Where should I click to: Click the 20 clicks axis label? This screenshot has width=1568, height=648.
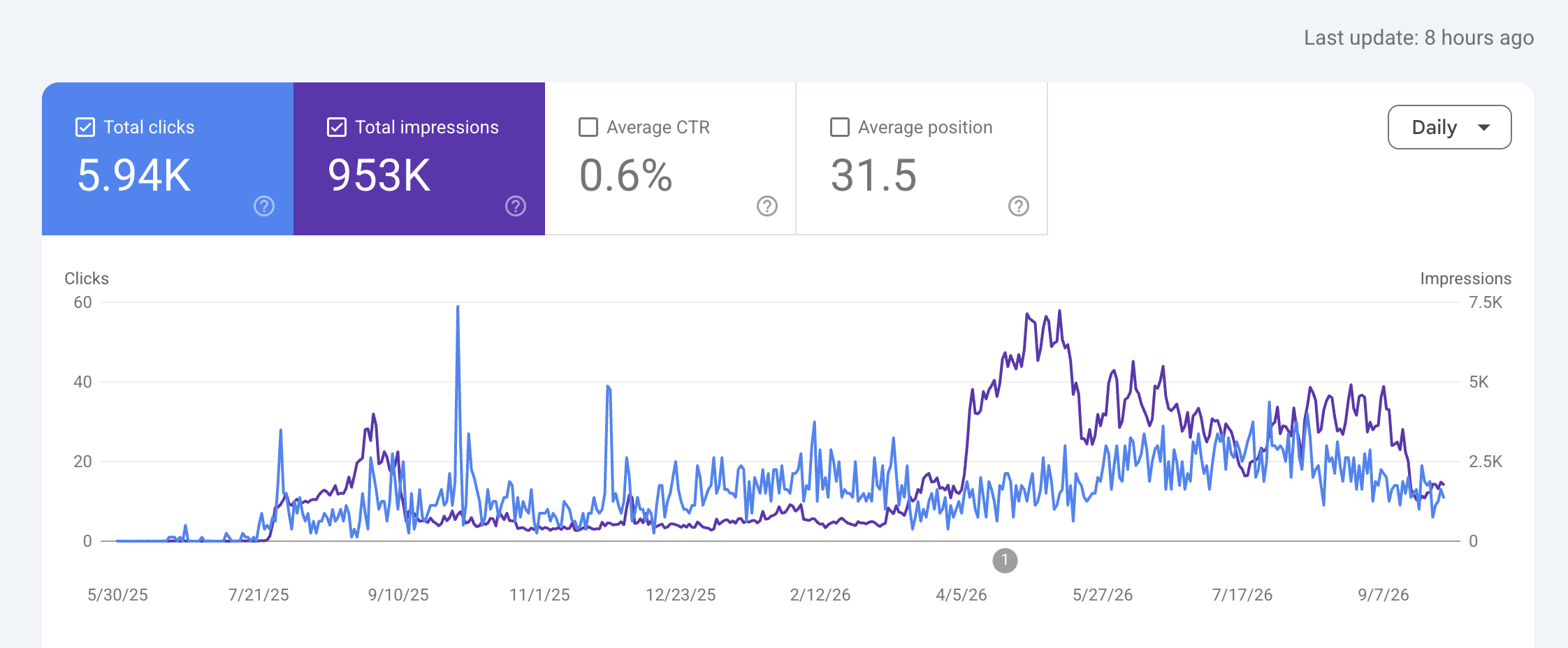(x=82, y=462)
